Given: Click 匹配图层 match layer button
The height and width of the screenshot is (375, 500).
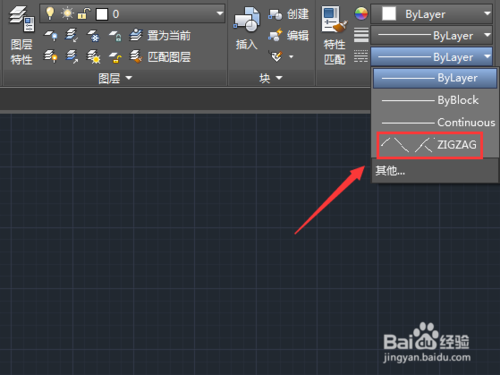Looking at the screenshot, I should click(x=160, y=57).
